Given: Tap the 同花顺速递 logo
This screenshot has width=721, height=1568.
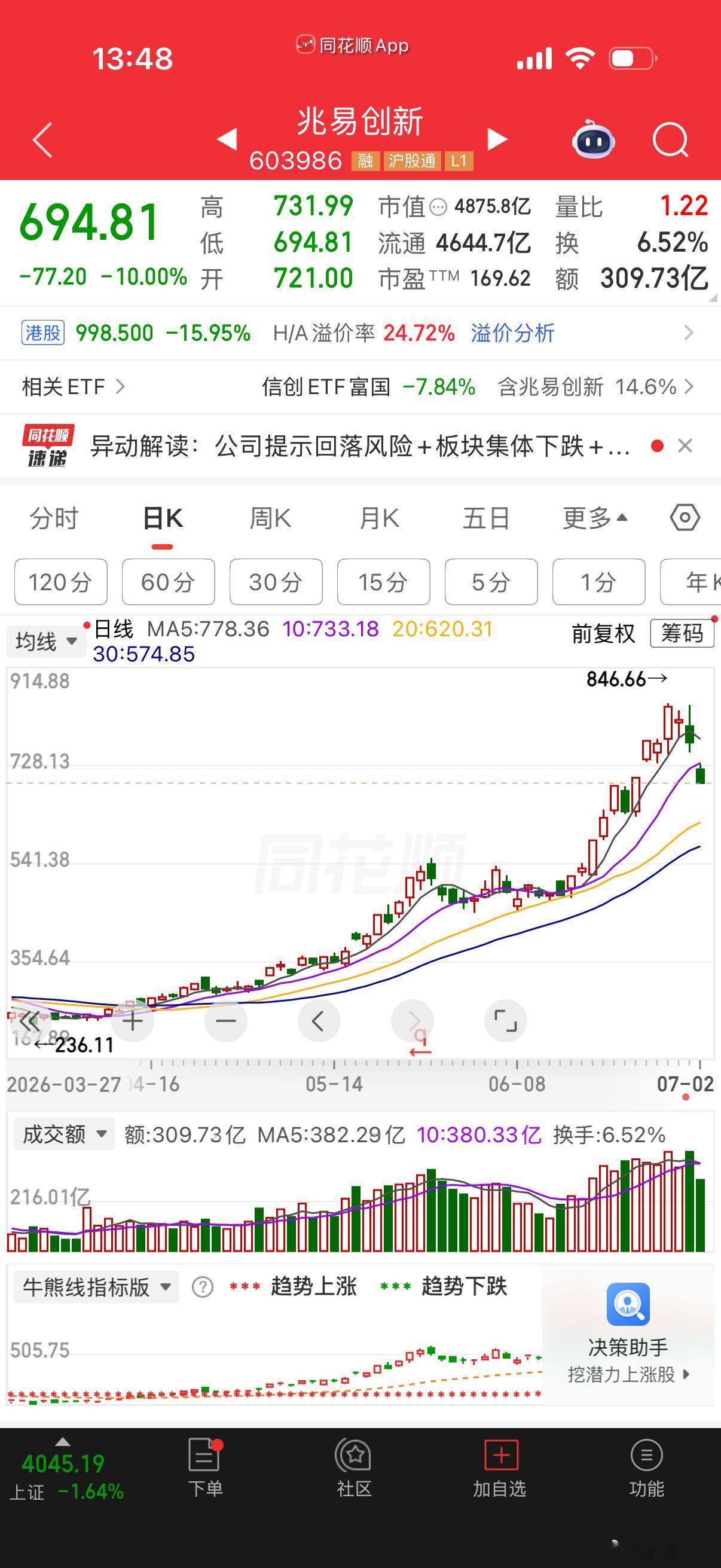Looking at the screenshot, I should 48,446.
